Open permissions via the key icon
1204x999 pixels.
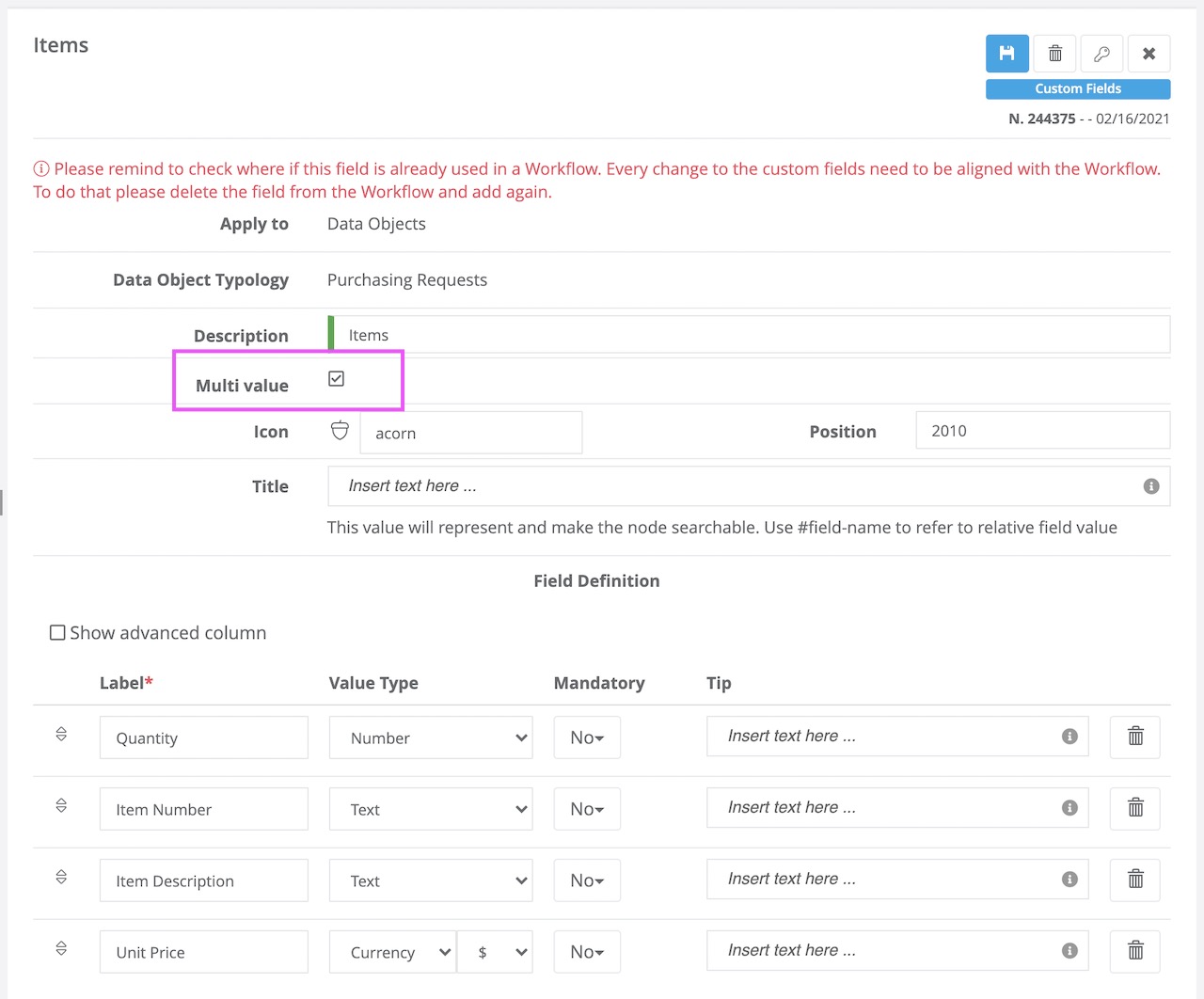(x=1101, y=54)
